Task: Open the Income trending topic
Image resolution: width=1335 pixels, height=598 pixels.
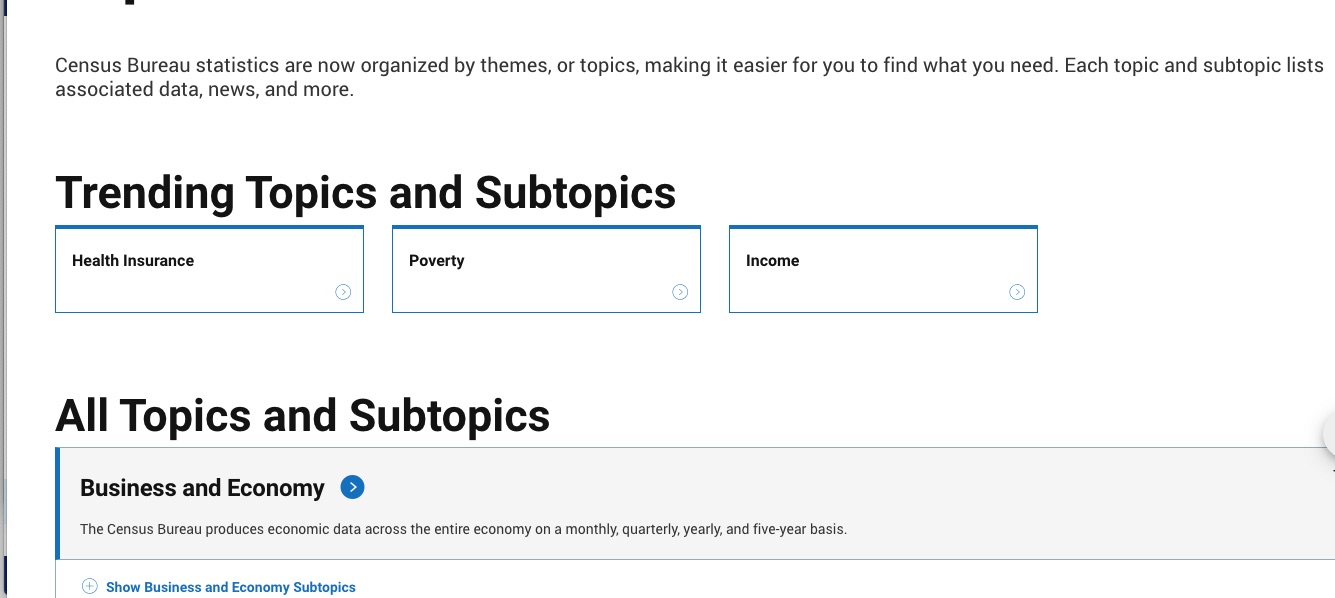Action: click(x=772, y=261)
